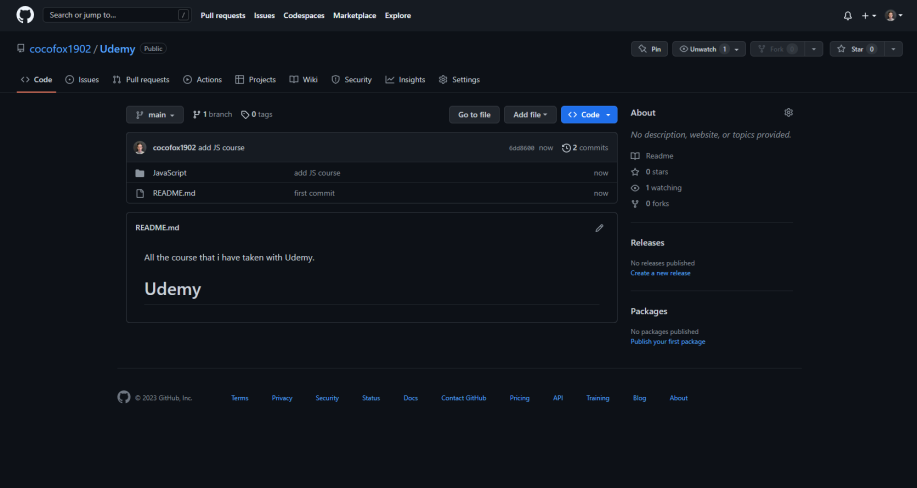Open the create new plus menu
917x488 pixels.
coord(868,16)
